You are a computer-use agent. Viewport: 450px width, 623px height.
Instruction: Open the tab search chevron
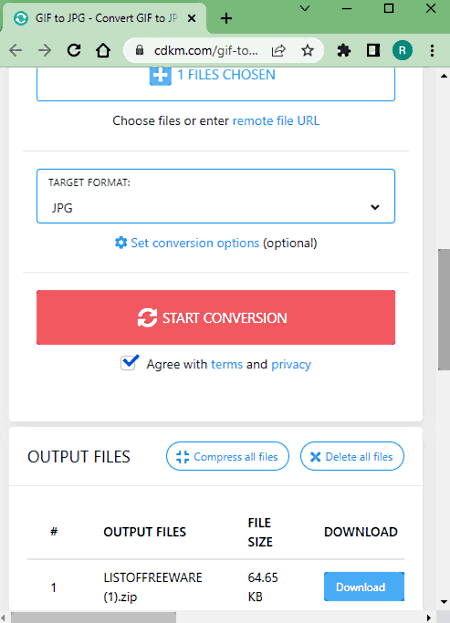click(x=305, y=8)
